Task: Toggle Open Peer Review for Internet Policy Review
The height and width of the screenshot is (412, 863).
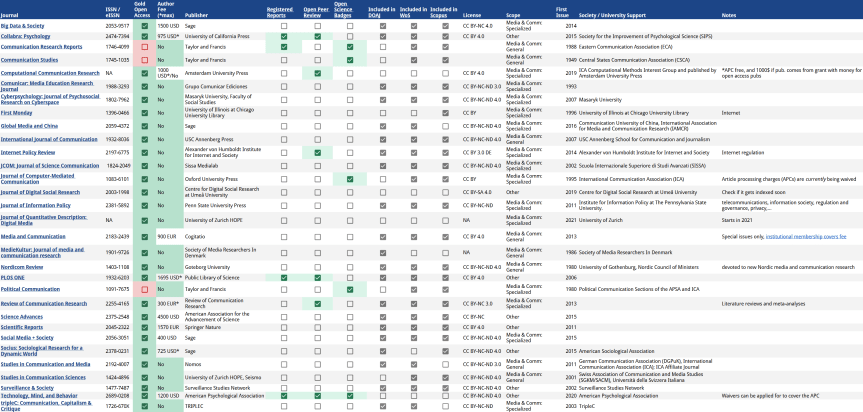Action: pos(317,151)
